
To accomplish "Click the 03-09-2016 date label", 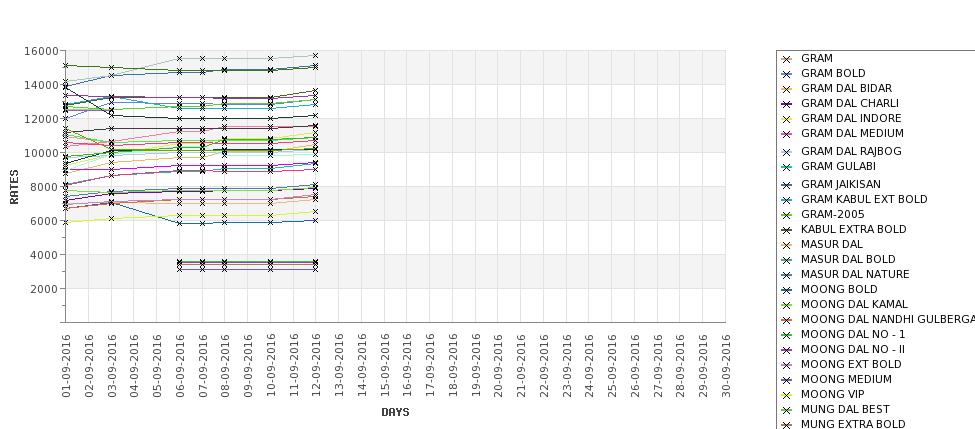I will click(x=111, y=366).
